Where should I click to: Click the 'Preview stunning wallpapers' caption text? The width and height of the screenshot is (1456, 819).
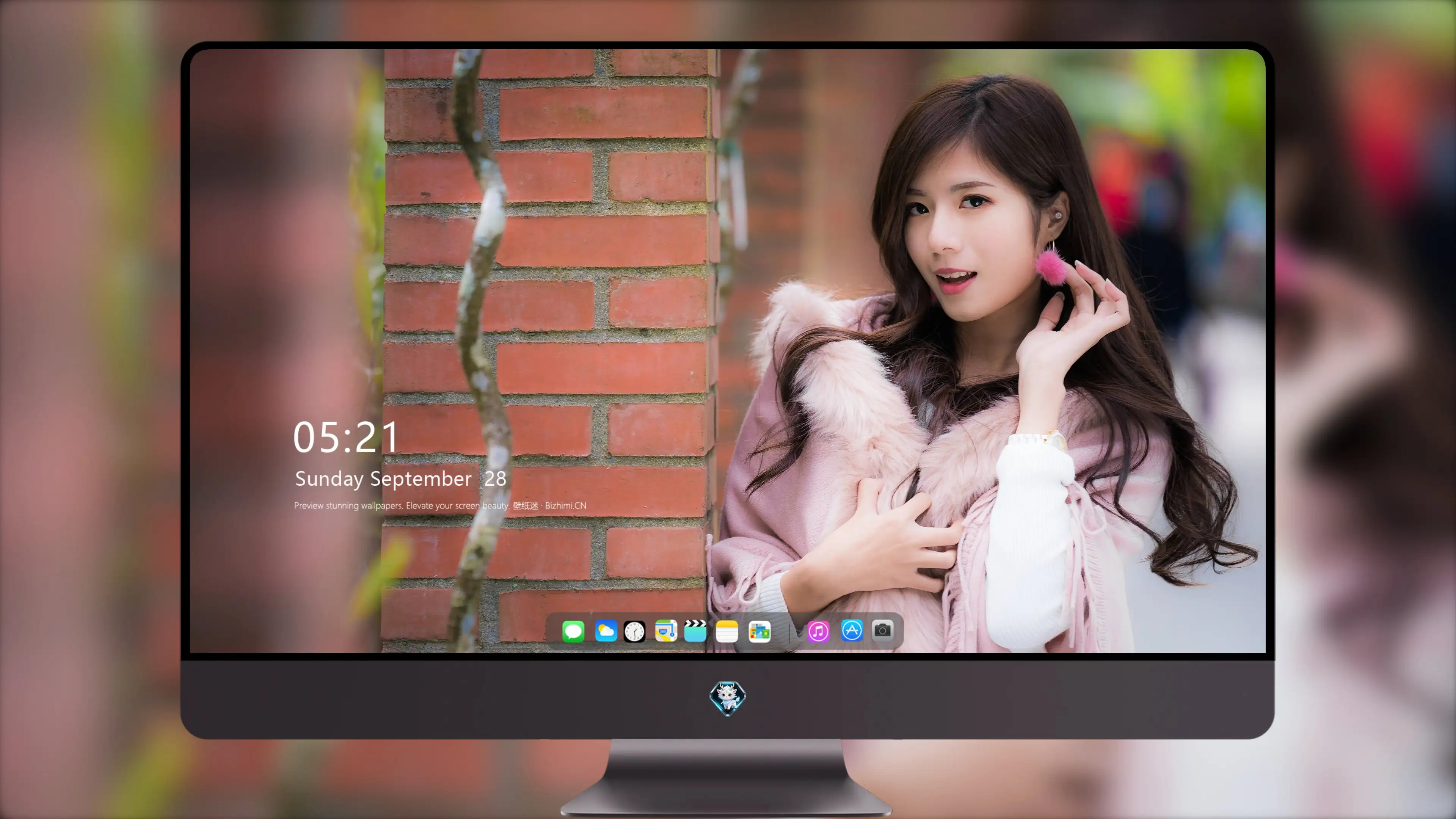tap(440, 505)
